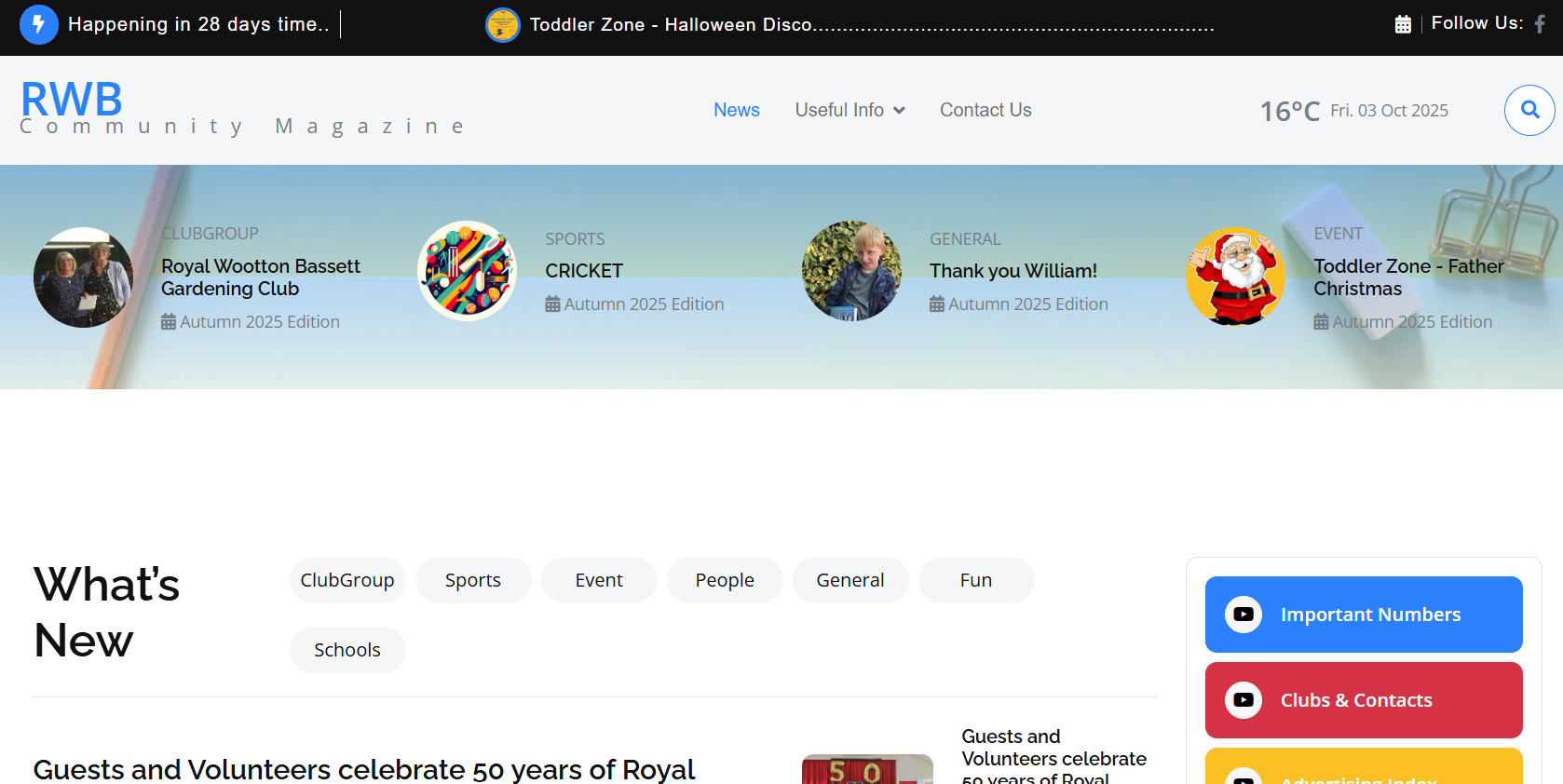Click the magnifying glass search icon
Screen dimensions: 1563x784
click(x=1529, y=110)
